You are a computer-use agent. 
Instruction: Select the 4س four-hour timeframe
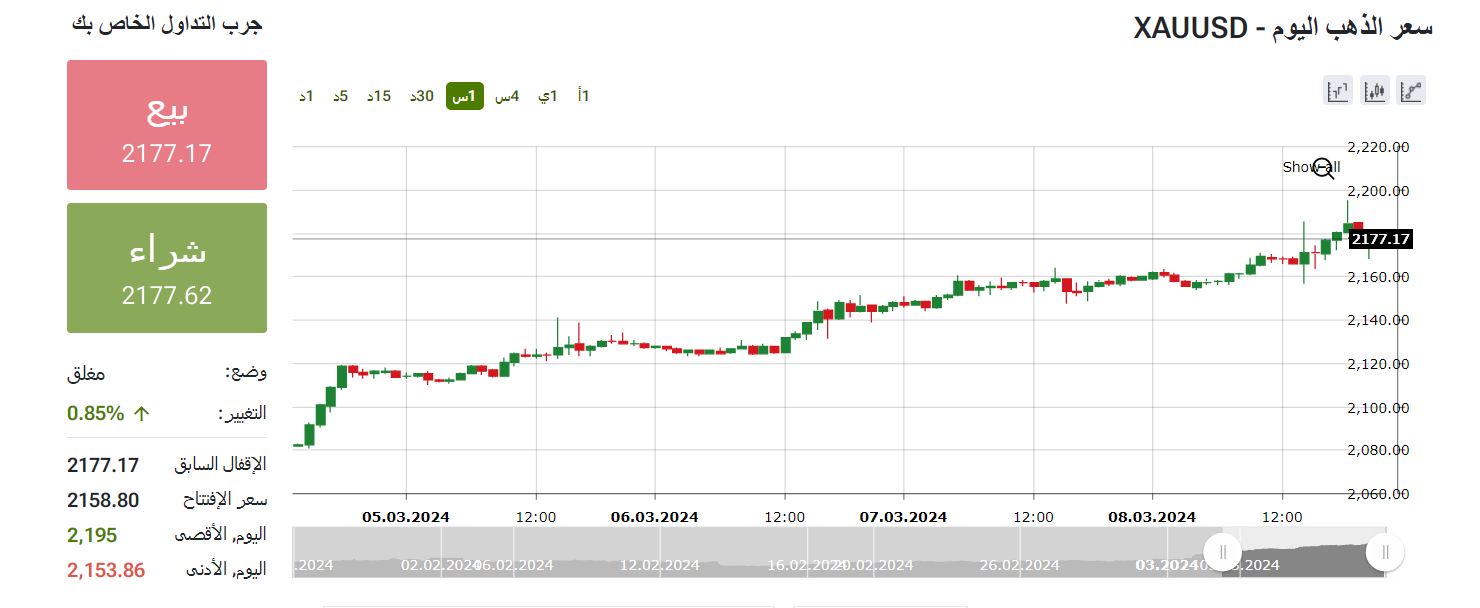pos(508,96)
